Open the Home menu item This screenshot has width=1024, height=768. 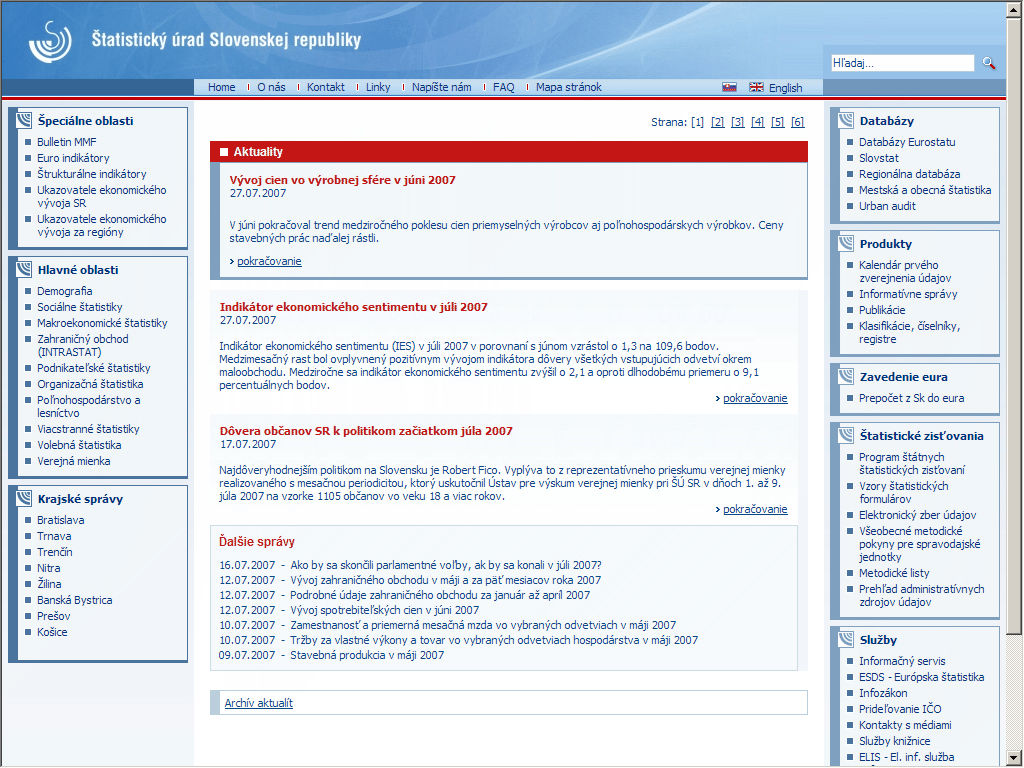click(221, 87)
